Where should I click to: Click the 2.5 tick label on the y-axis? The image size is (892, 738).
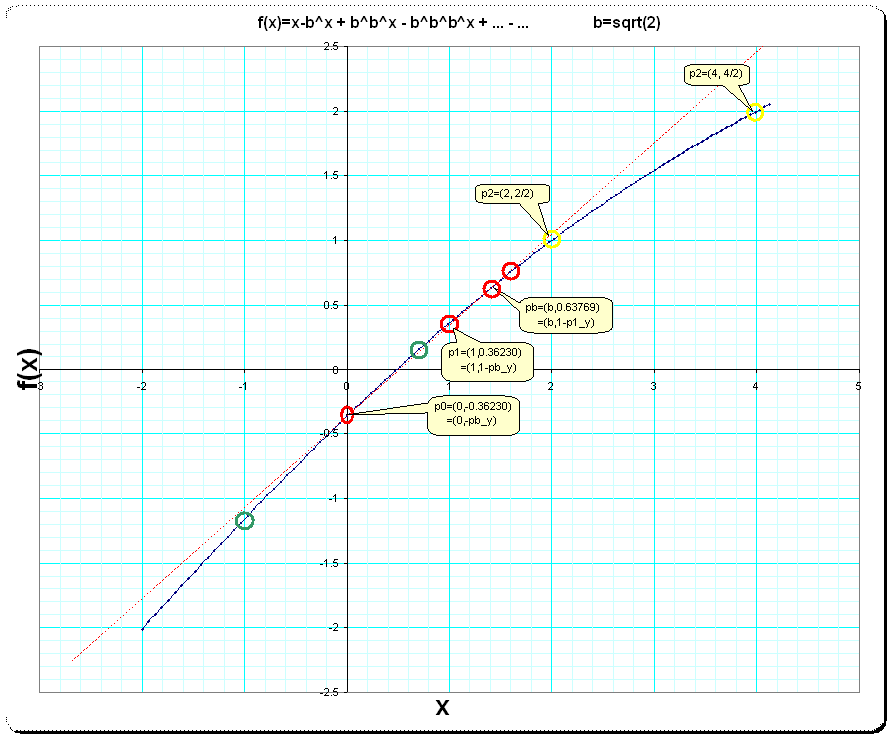tap(329, 47)
